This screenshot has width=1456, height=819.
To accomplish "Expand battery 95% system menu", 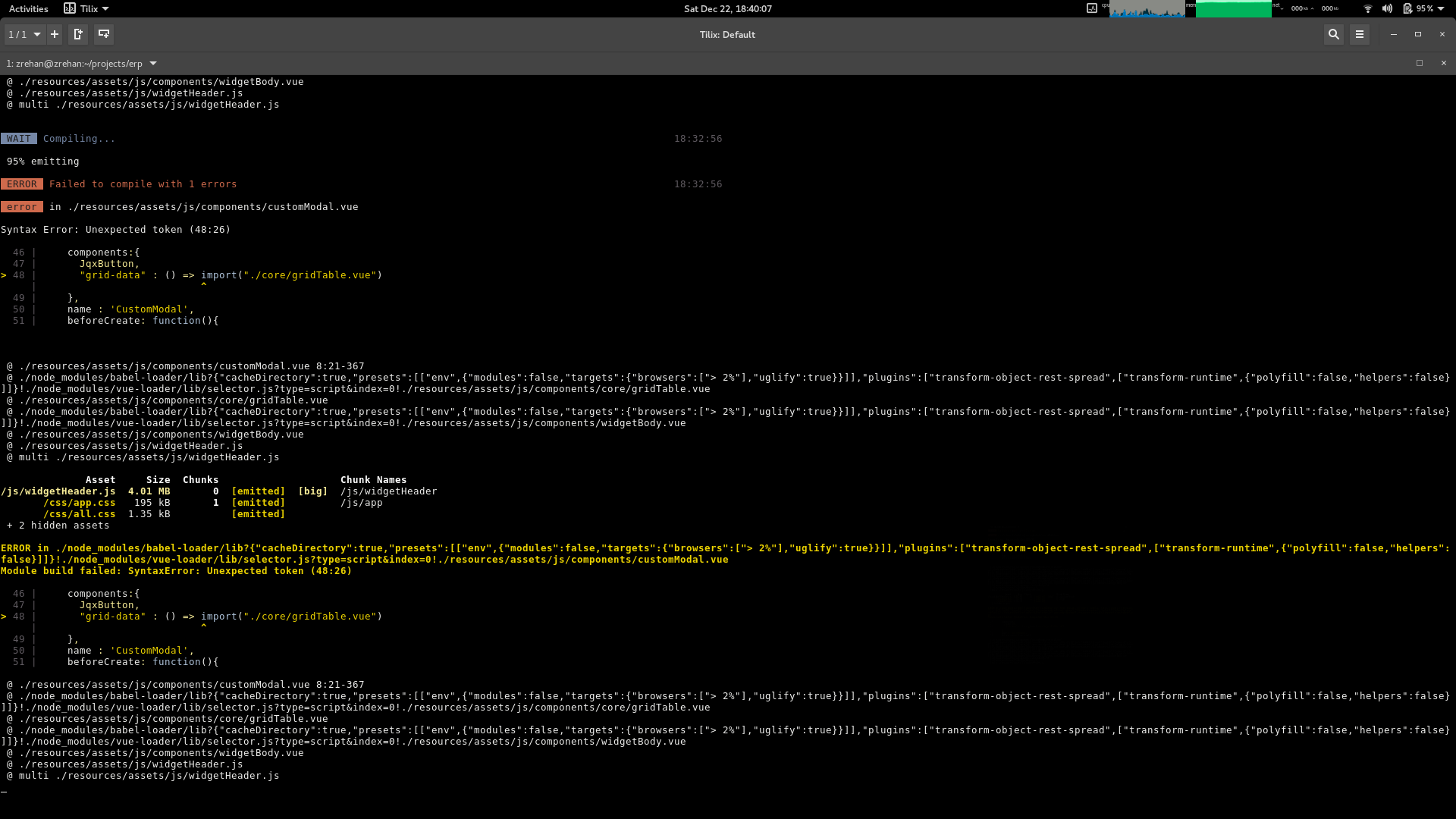I will coord(1424,8).
